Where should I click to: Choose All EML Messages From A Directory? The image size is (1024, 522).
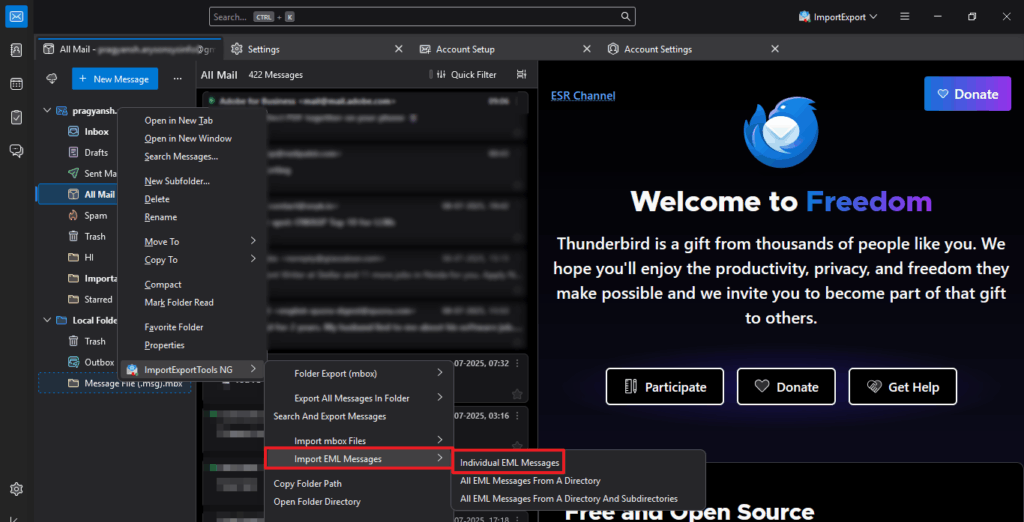tap(530, 481)
